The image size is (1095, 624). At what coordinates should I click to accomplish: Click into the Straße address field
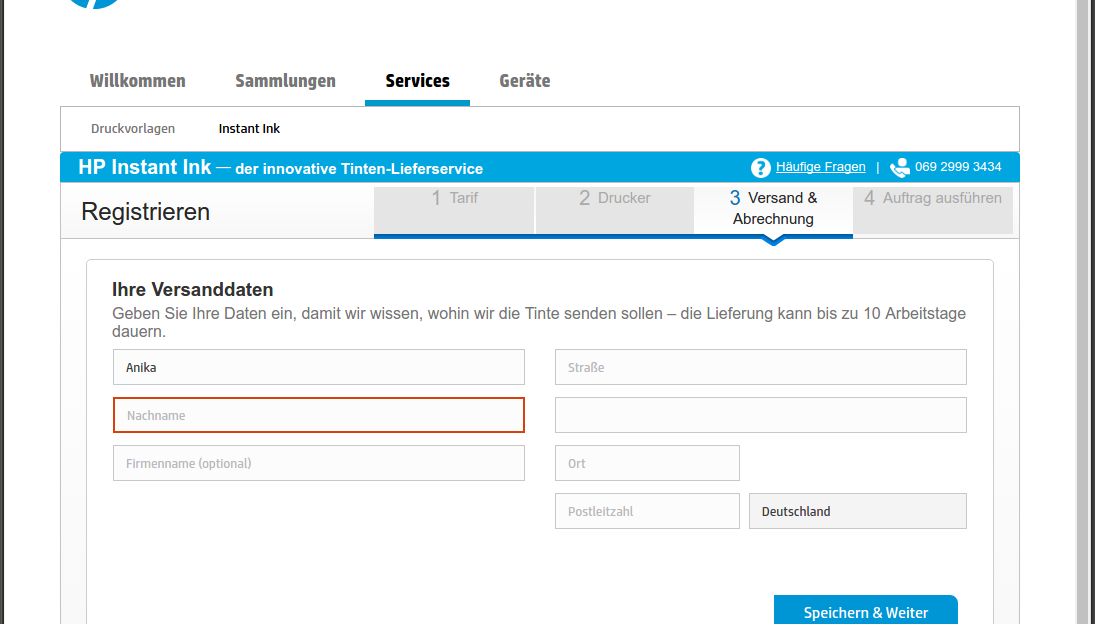(x=760, y=367)
